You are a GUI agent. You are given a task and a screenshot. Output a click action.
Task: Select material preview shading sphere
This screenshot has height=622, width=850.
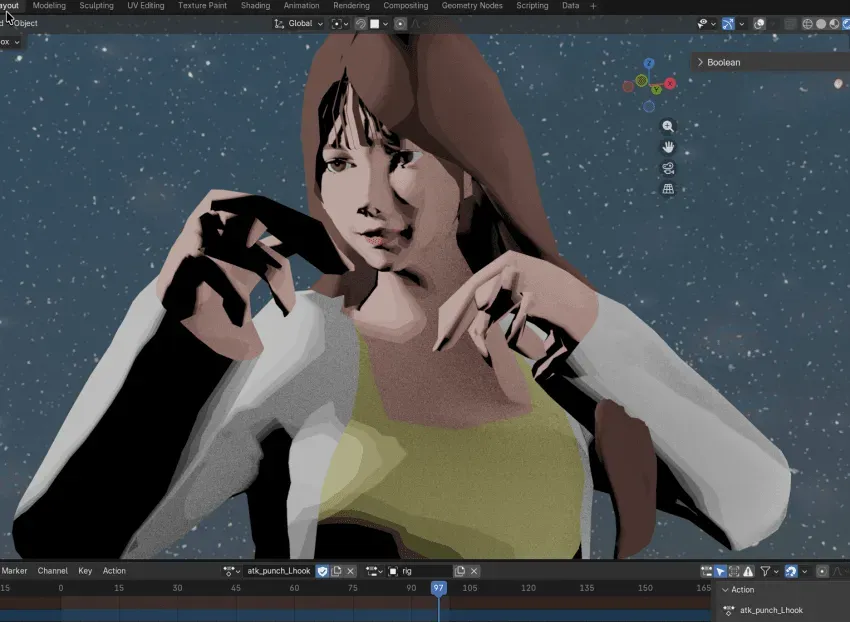pyautogui.click(x=834, y=24)
